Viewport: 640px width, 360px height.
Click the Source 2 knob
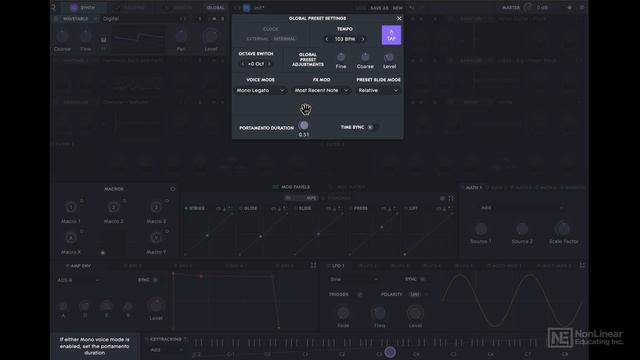click(522, 229)
